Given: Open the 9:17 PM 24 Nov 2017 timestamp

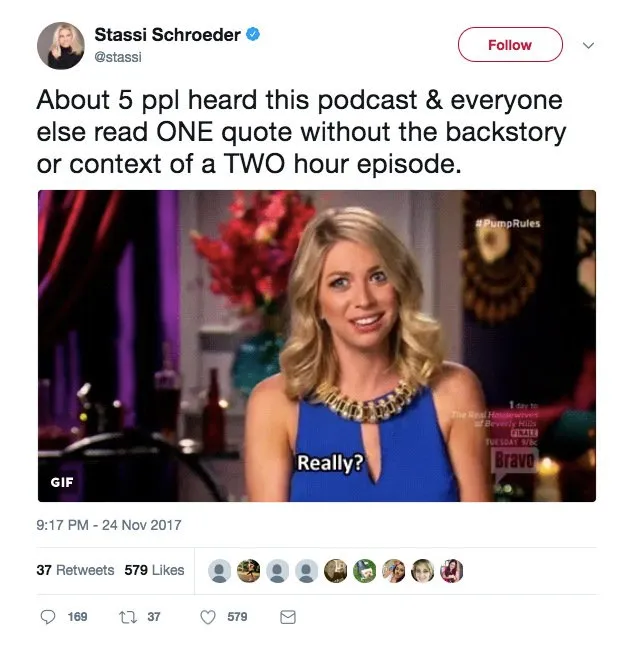Looking at the screenshot, I should tap(109, 525).
